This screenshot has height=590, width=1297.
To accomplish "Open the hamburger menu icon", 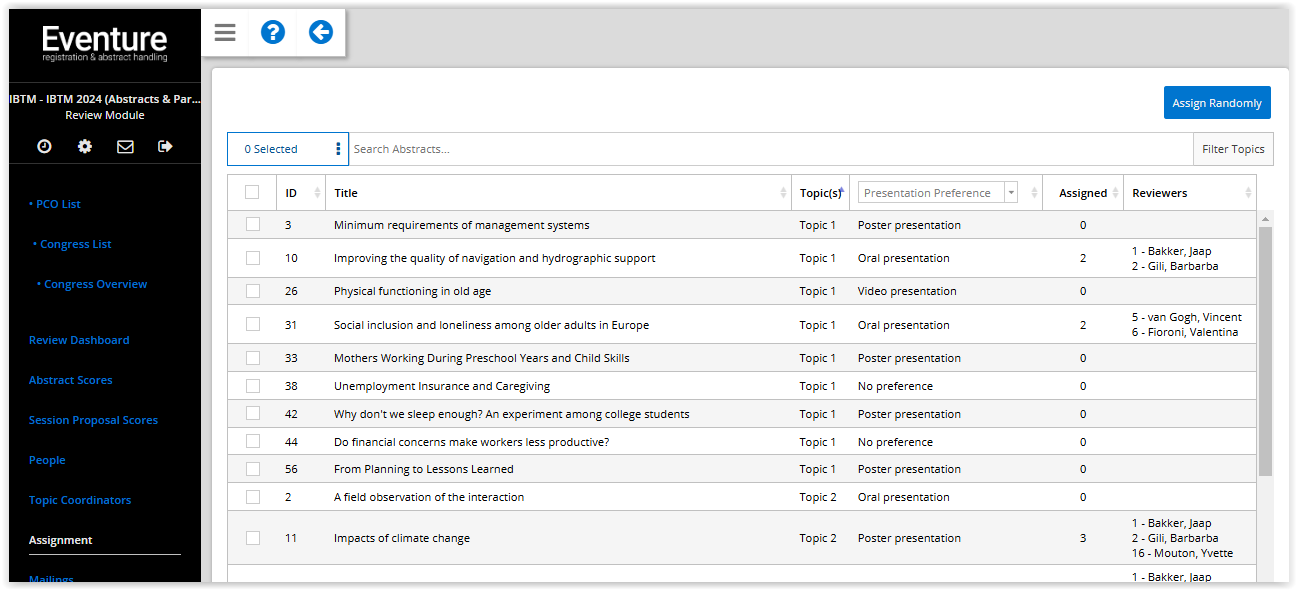I will point(225,33).
